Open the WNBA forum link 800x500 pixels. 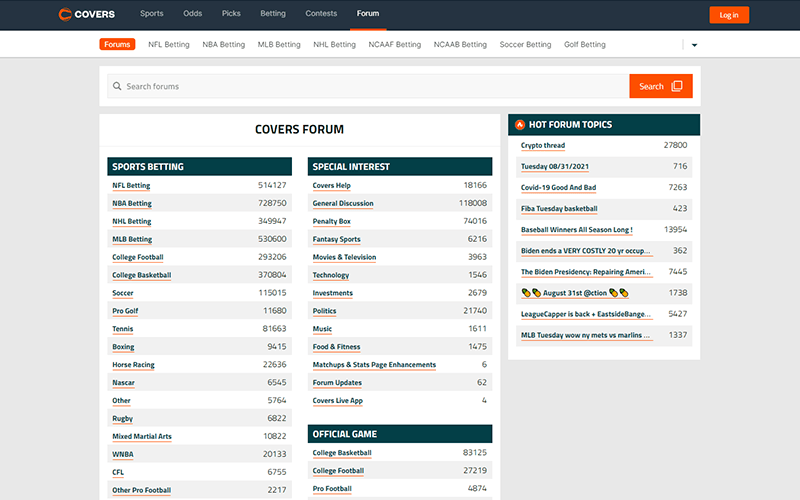[x=123, y=454]
